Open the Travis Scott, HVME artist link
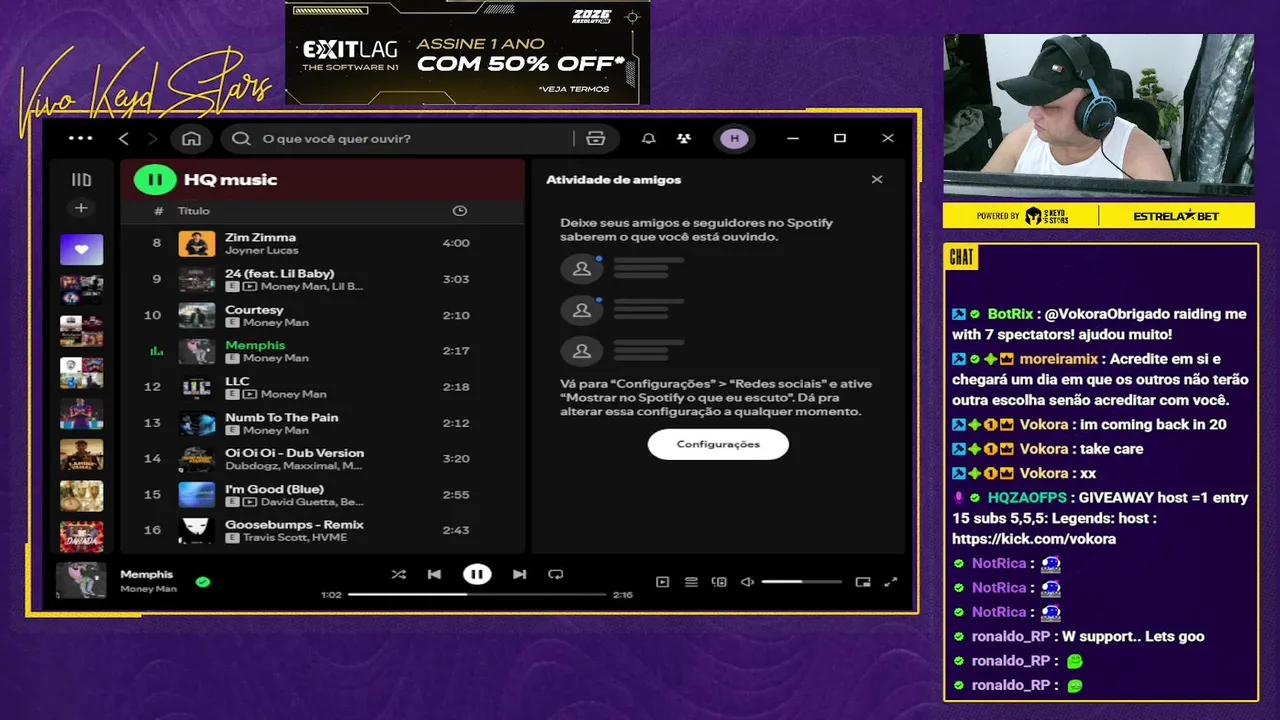 293,538
